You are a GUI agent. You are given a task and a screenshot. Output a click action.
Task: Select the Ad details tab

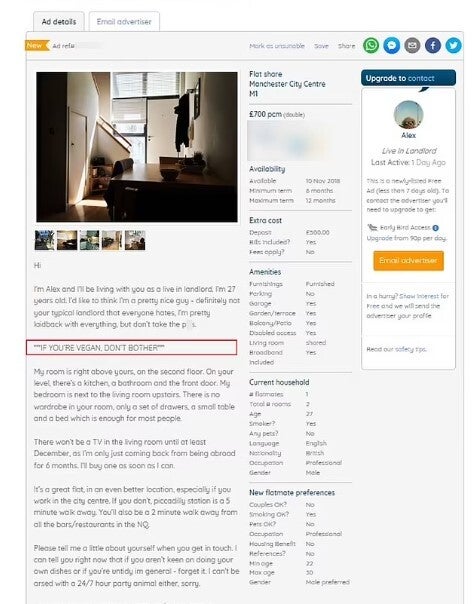(59, 22)
